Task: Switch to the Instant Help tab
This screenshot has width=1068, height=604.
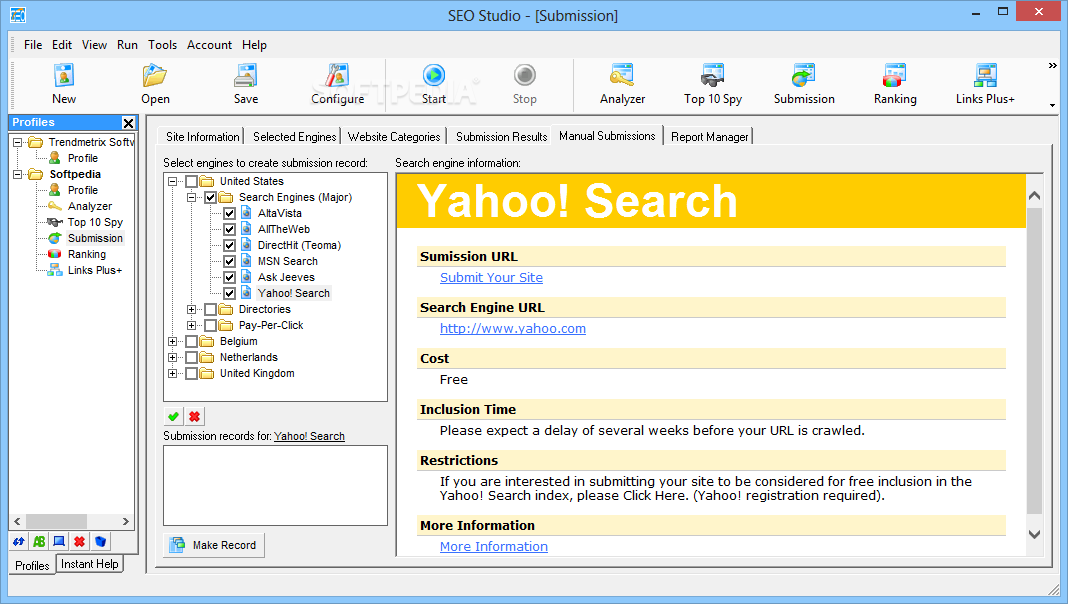Action: pos(89,564)
